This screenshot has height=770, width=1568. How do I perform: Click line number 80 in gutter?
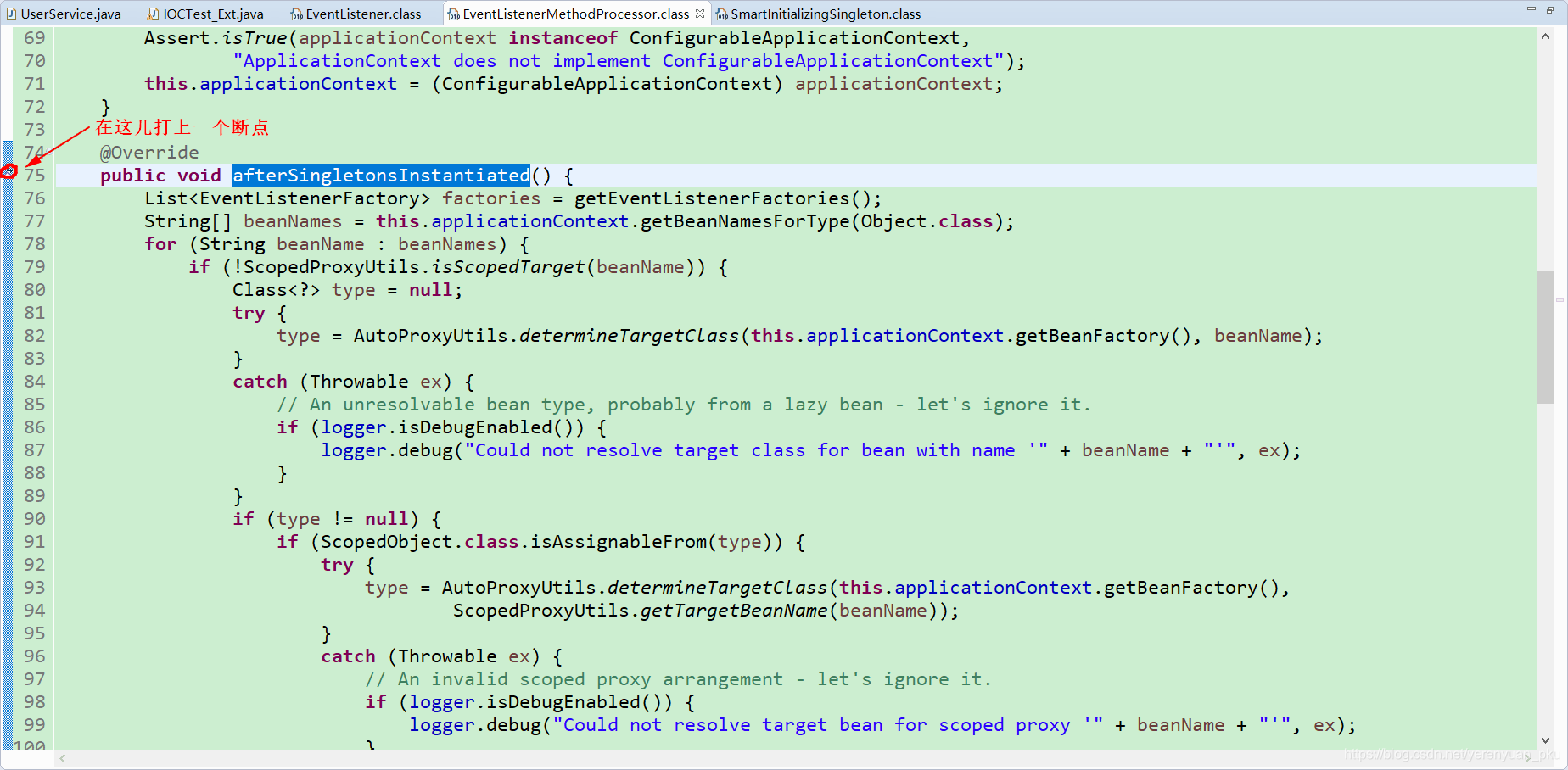pyautogui.click(x=35, y=290)
